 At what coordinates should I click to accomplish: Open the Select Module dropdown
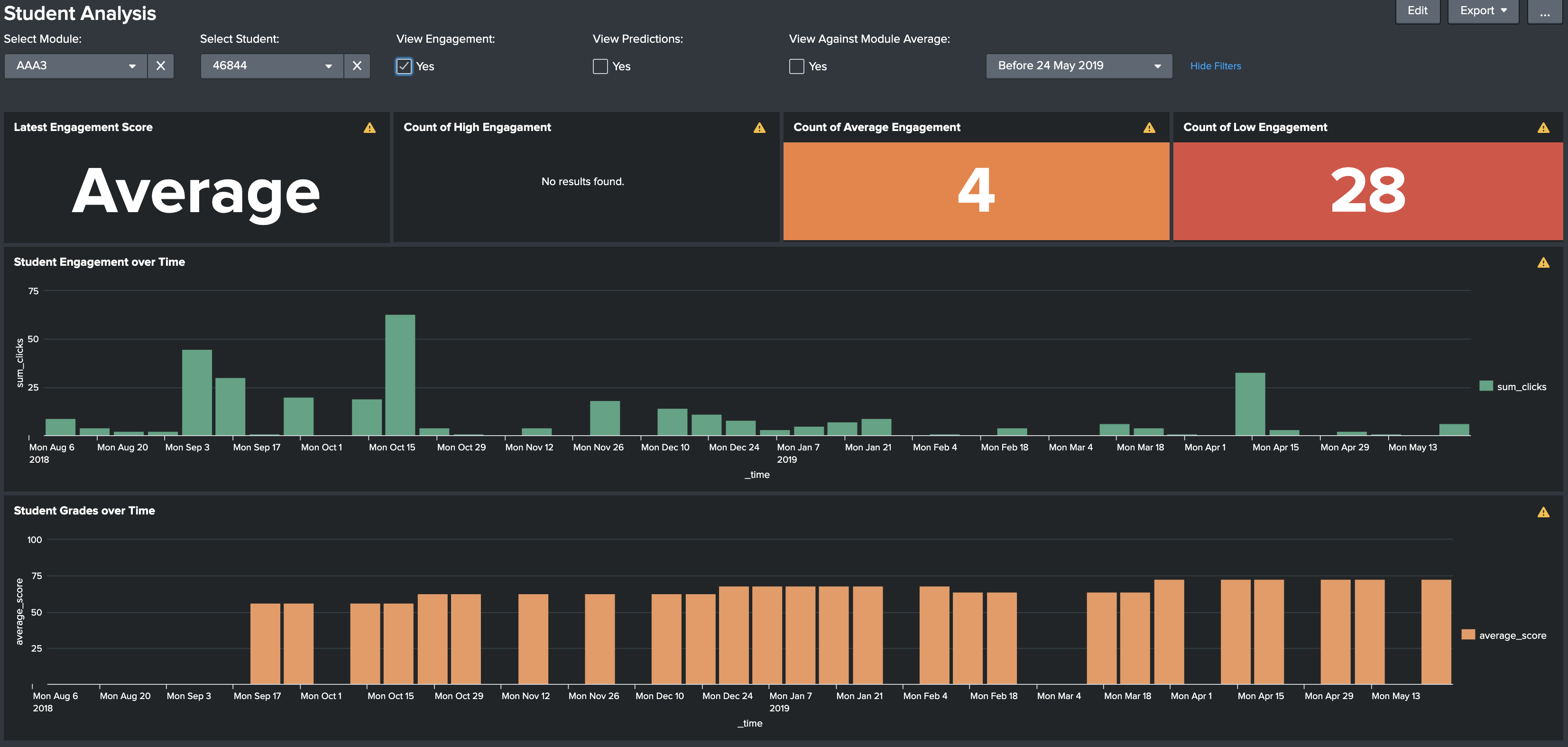[x=76, y=66]
